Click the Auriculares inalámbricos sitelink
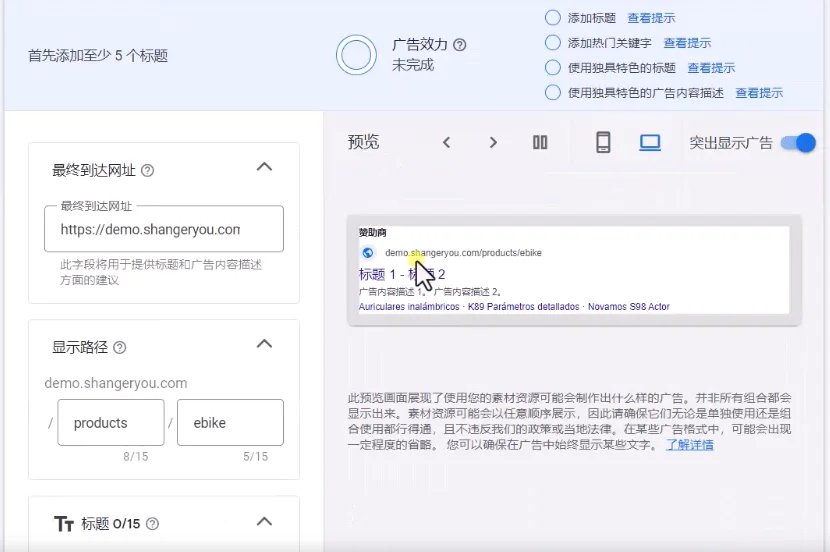This screenshot has height=552, width=830. tap(409, 306)
